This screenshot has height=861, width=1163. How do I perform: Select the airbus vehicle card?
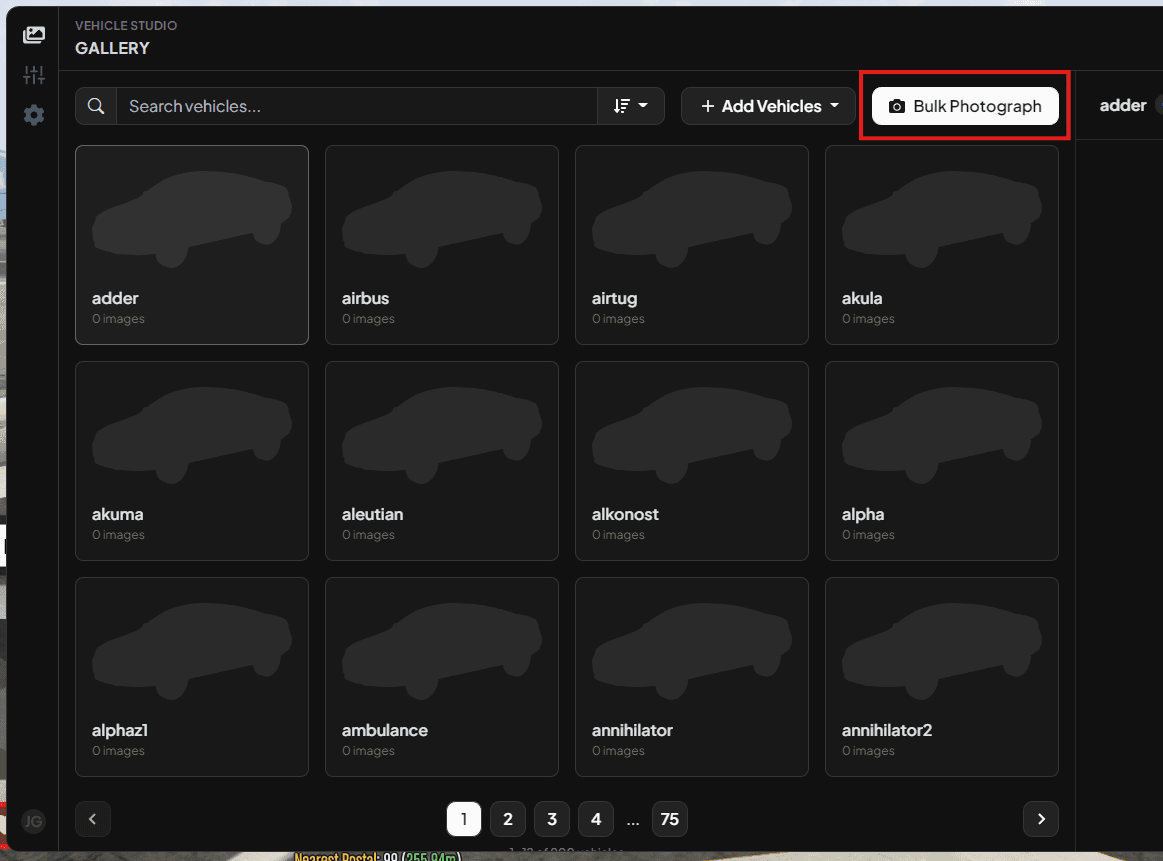[442, 245]
